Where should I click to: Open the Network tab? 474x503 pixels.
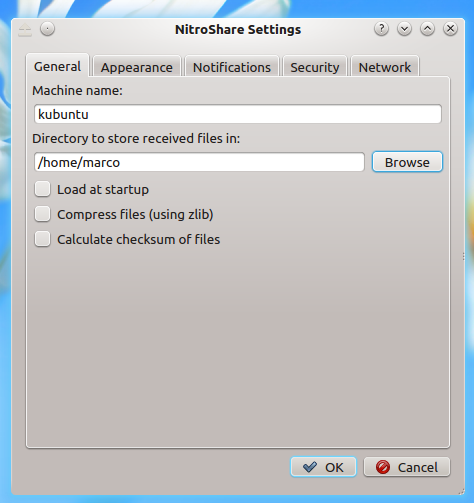point(385,67)
